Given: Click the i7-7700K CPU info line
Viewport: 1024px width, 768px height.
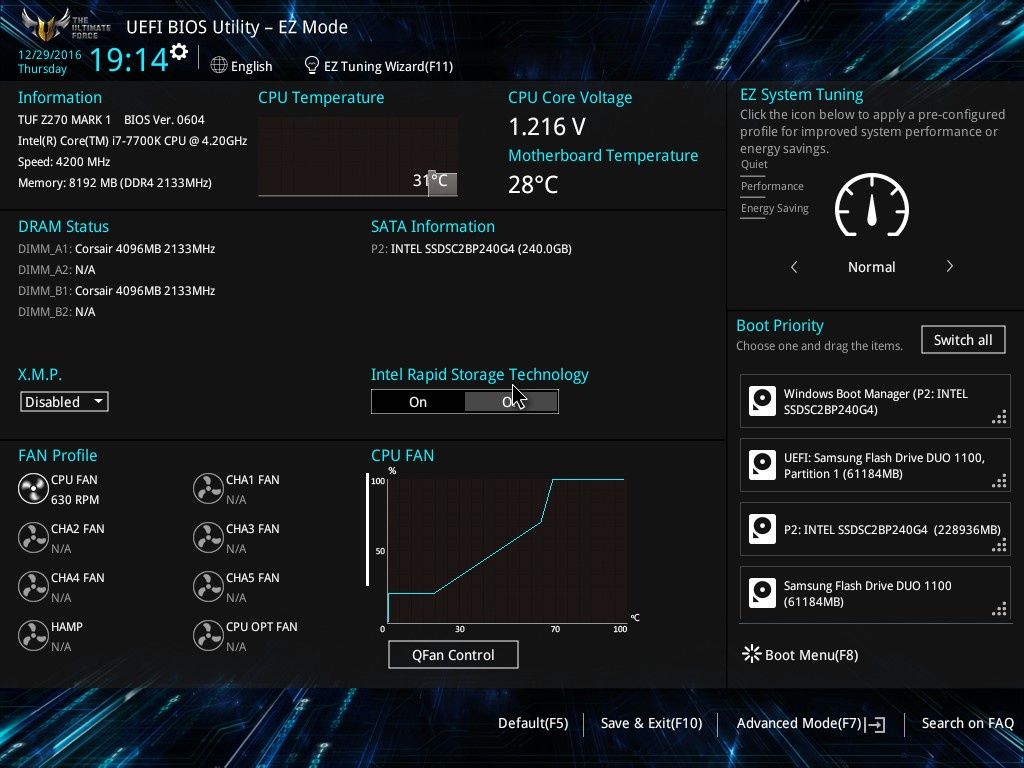Looking at the screenshot, I should [x=133, y=141].
